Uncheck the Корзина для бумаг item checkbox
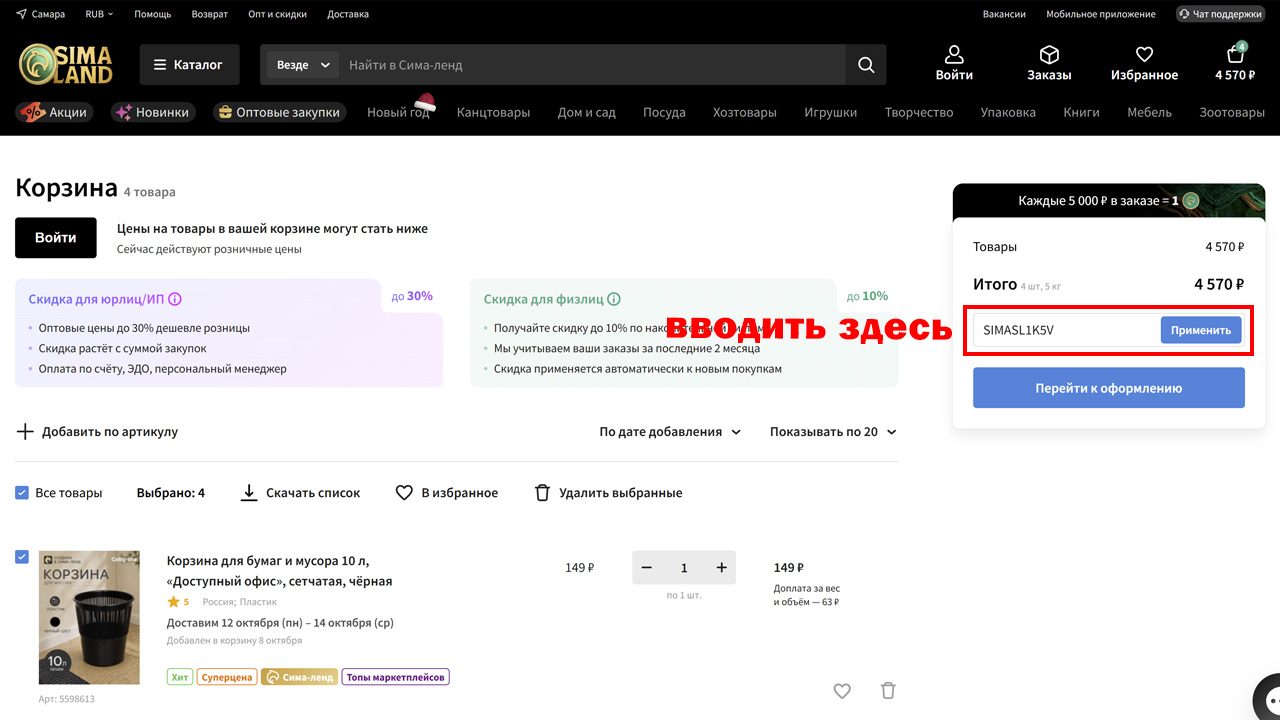The image size is (1280, 720). click(22, 557)
